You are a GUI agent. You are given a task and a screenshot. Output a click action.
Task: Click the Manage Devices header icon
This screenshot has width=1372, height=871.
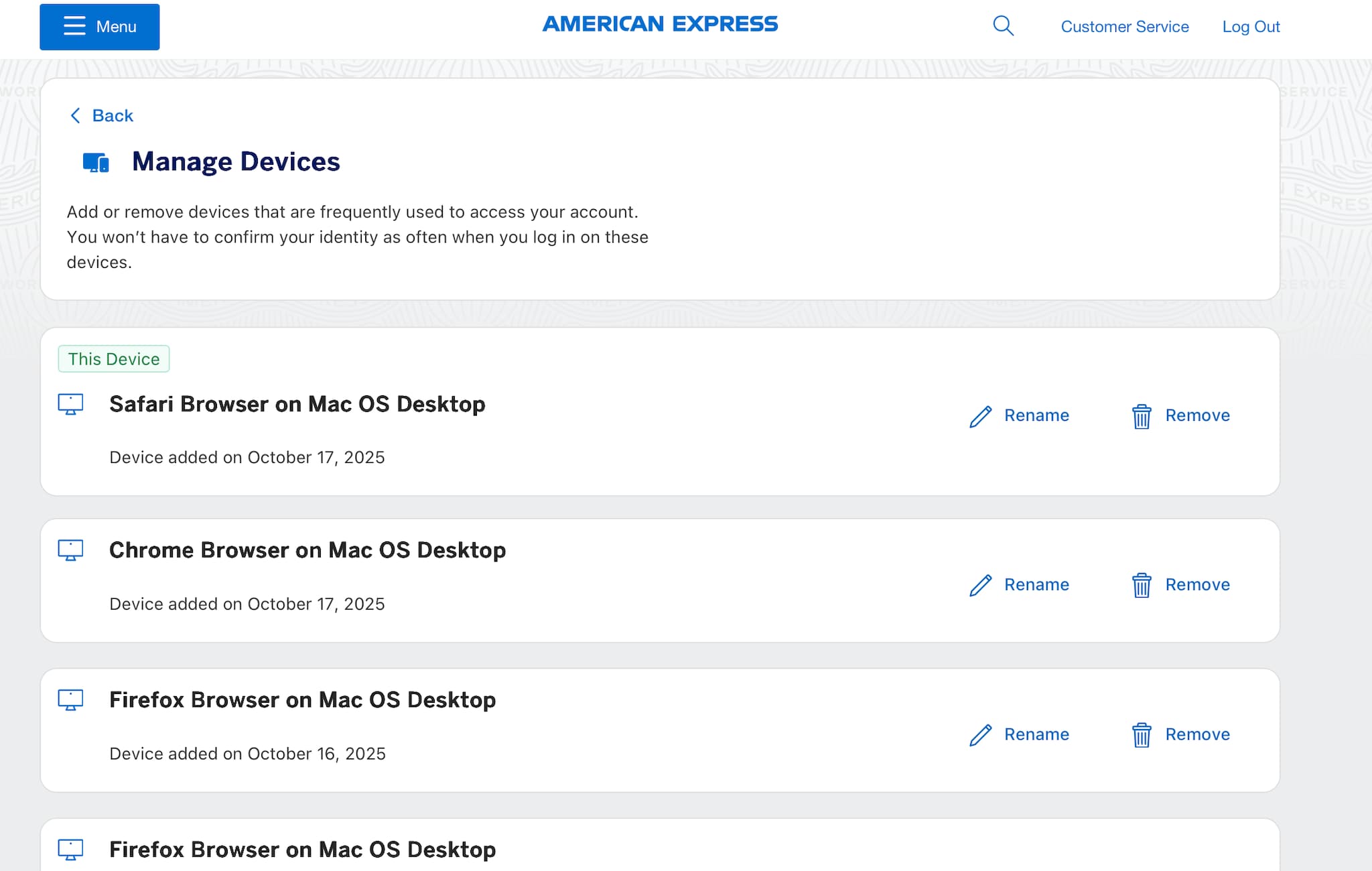point(95,161)
